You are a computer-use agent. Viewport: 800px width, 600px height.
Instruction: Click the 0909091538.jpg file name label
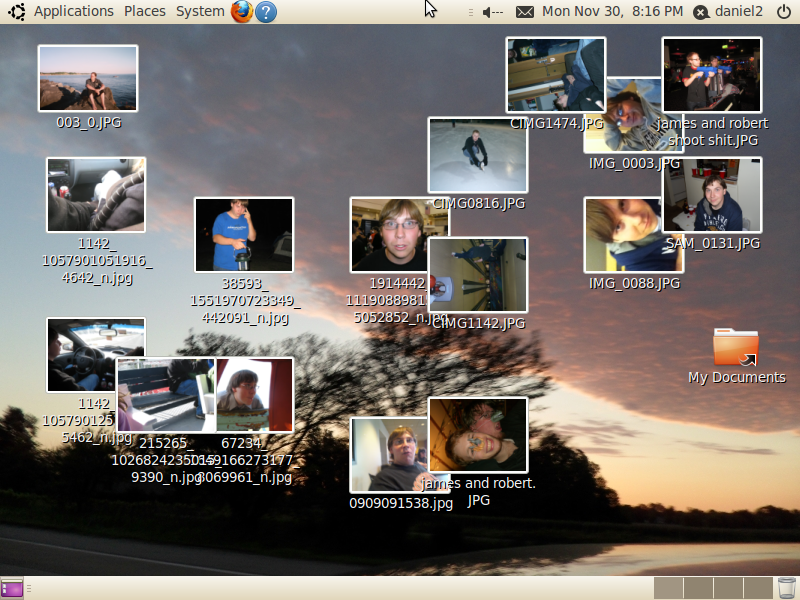[x=401, y=504]
